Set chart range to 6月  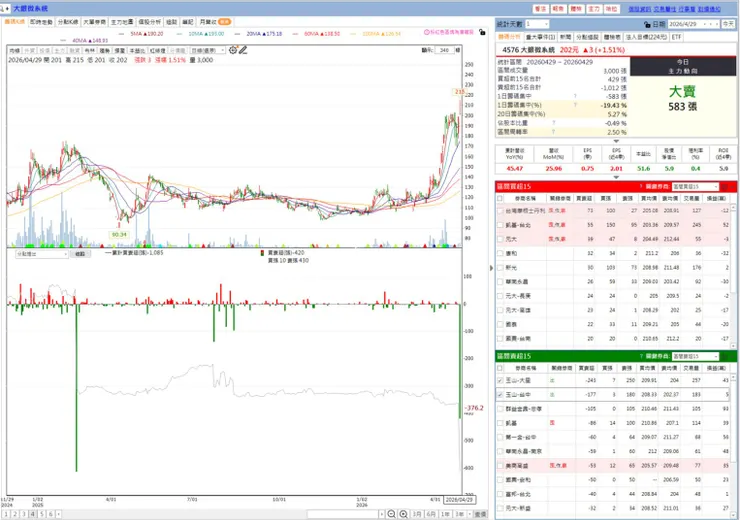coord(431,514)
